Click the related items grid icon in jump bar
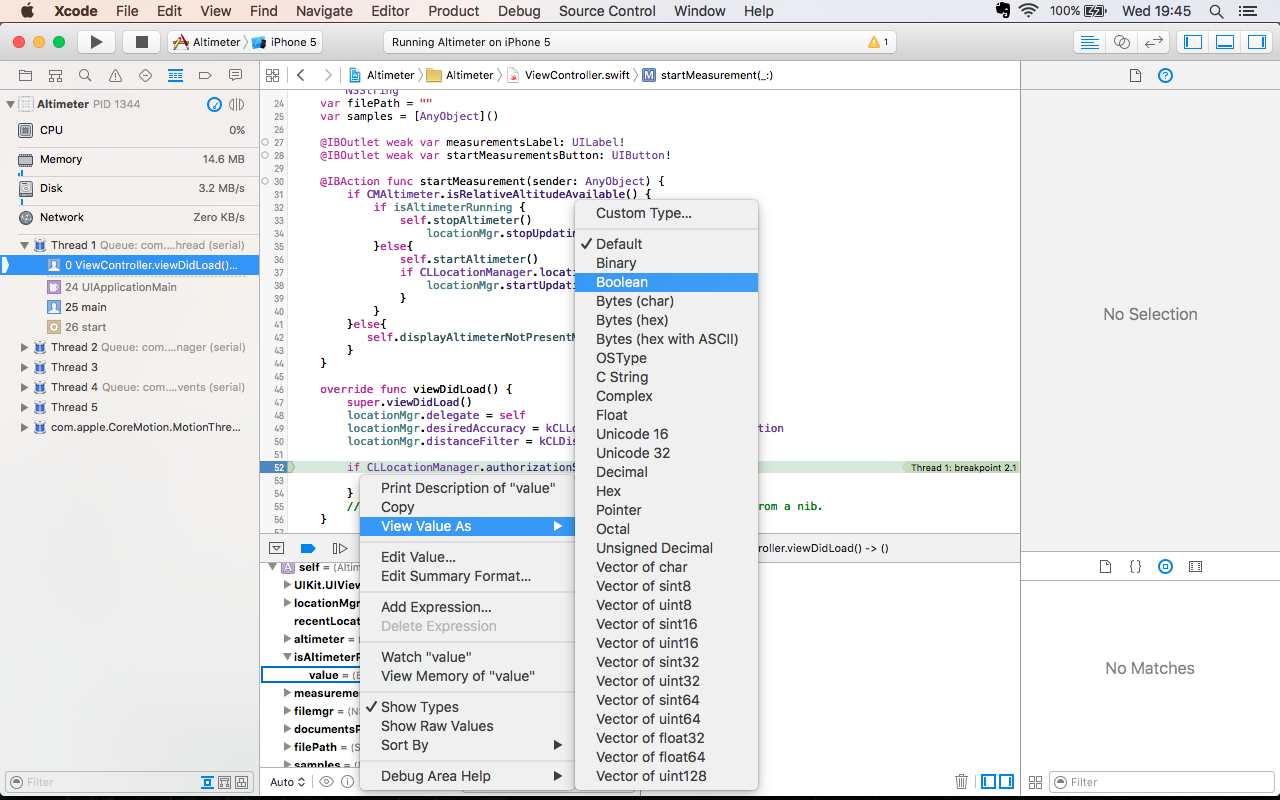The width and height of the screenshot is (1280, 800). 271,75
